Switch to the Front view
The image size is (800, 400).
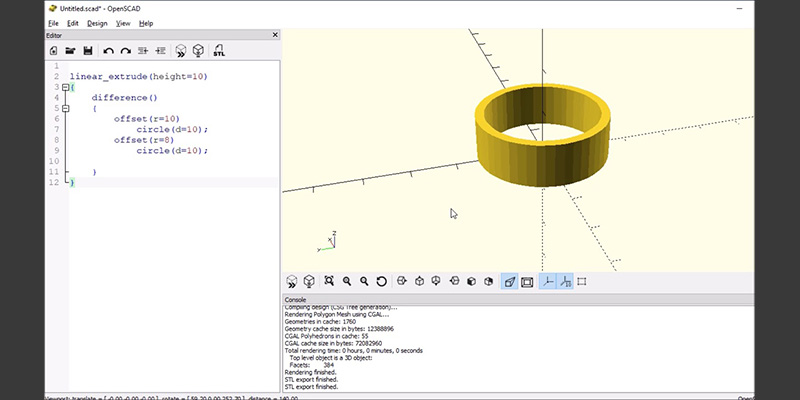tap(471, 281)
